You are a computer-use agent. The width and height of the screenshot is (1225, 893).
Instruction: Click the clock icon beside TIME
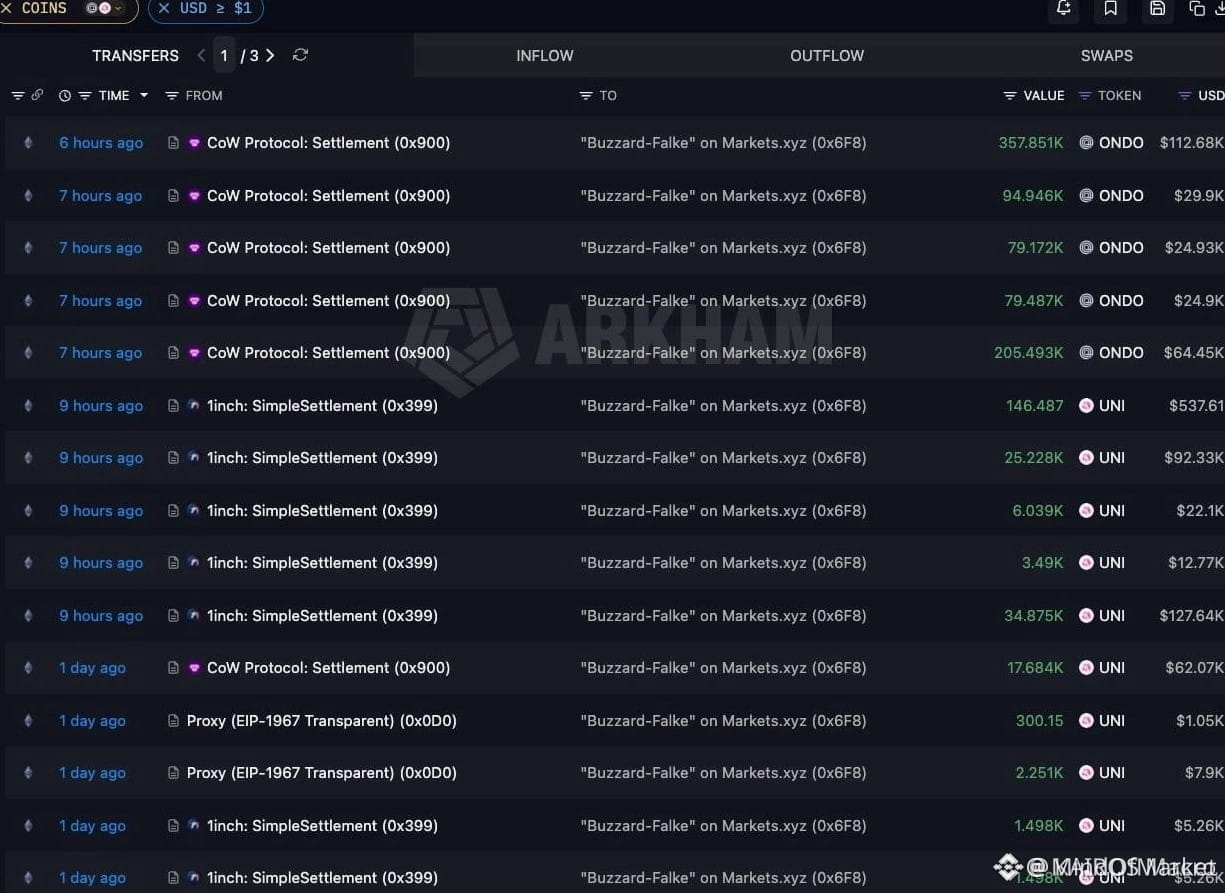point(65,96)
